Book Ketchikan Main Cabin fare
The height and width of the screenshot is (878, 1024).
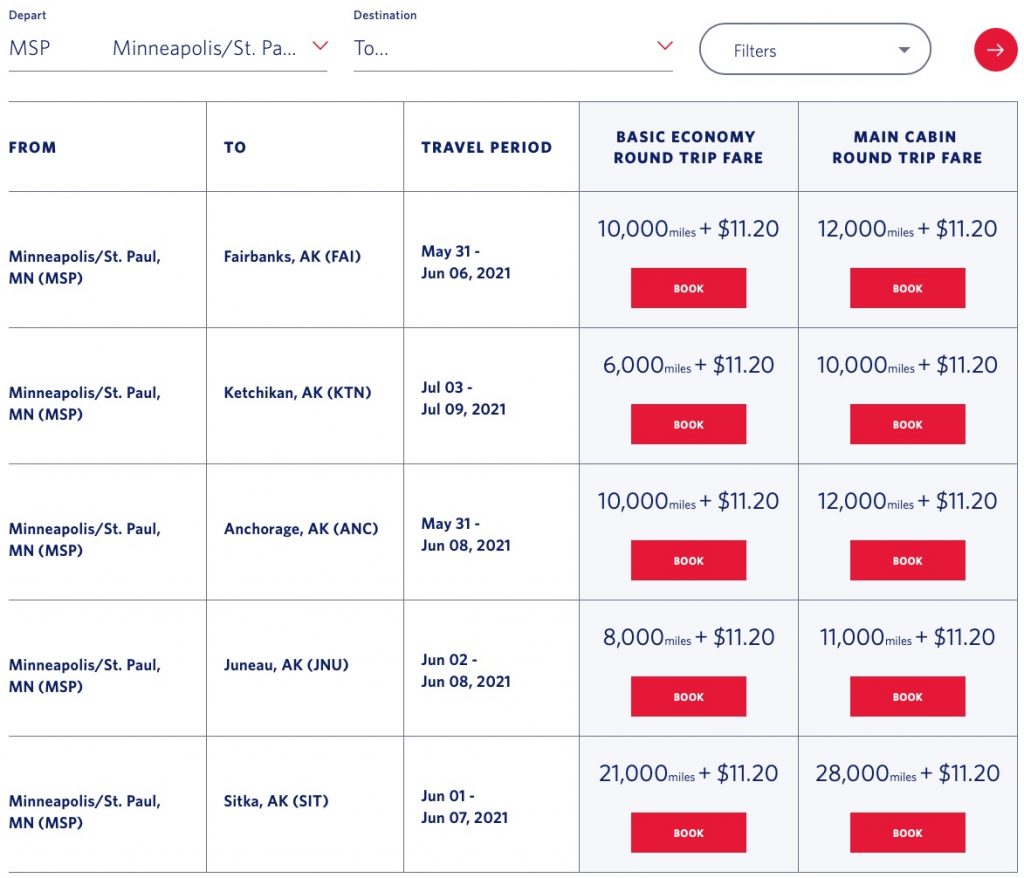[907, 424]
